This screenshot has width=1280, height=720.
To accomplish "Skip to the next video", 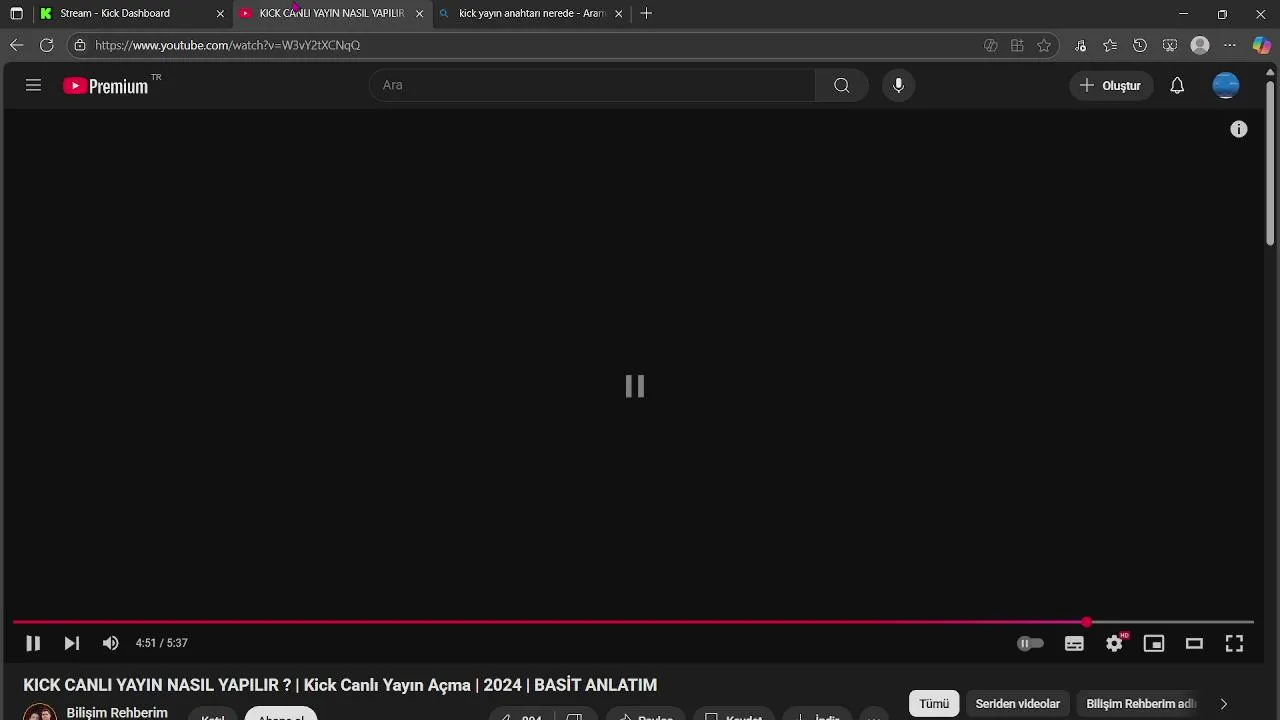I will [72, 643].
